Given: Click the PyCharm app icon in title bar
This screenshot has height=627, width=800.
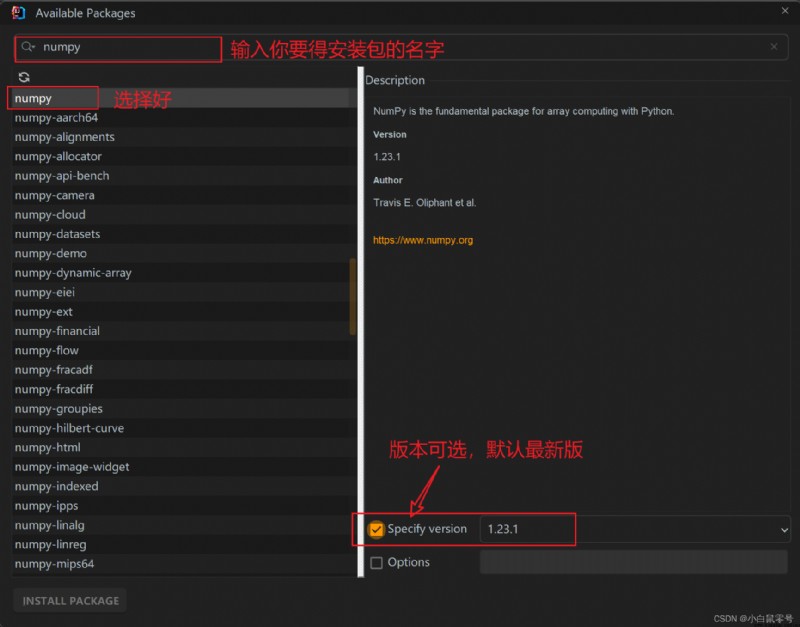Looking at the screenshot, I should click(18, 13).
